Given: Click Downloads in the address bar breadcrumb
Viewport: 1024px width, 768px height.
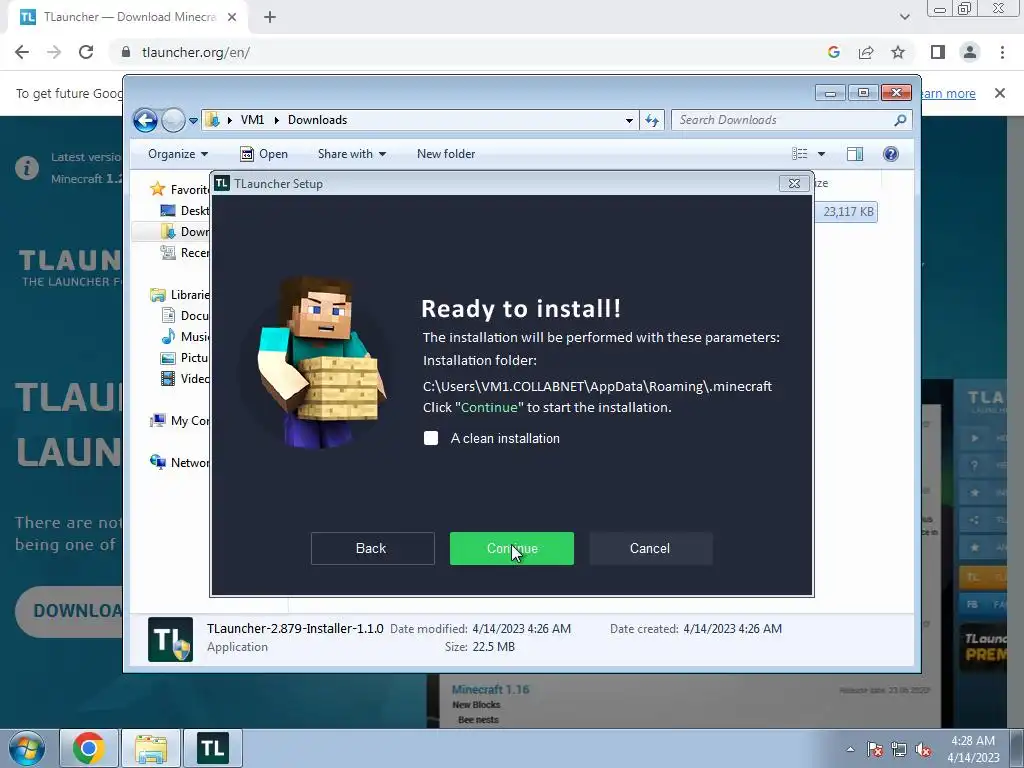Looking at the screenshot, I should [x=317, y=120].
